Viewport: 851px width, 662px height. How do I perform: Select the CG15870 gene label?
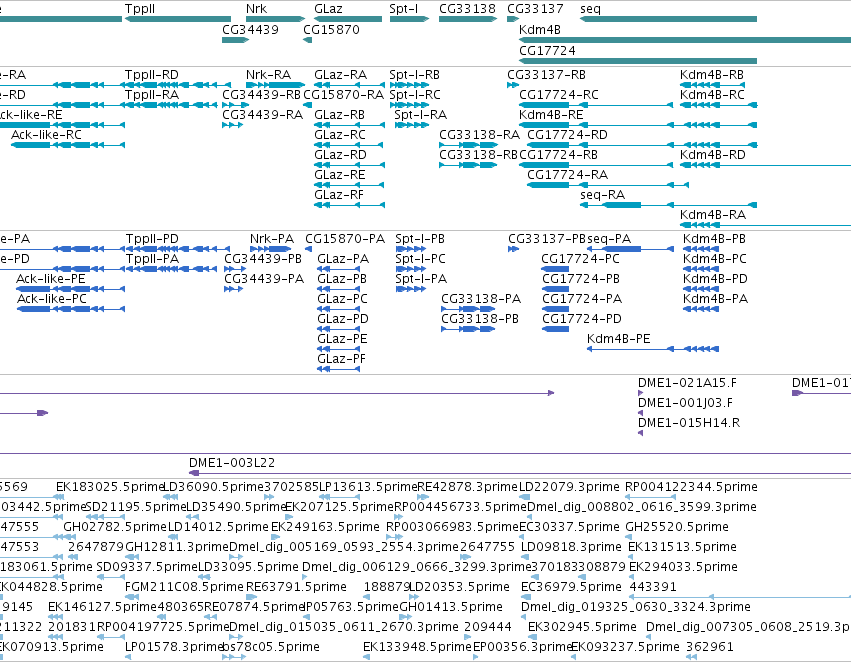pyautogui.click(x=331, y=29)
